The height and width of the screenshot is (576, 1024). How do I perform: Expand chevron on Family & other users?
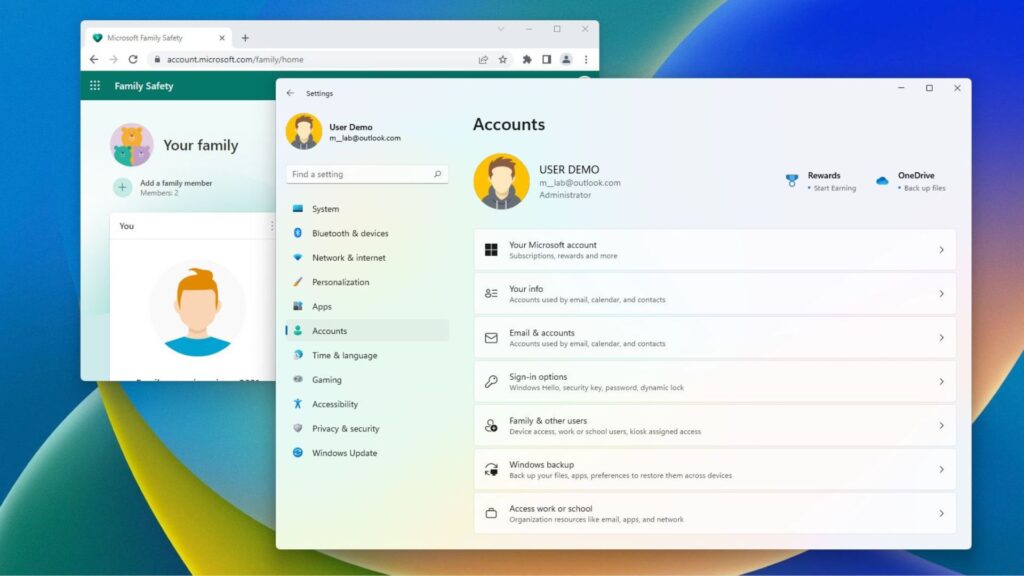[941, 426]
